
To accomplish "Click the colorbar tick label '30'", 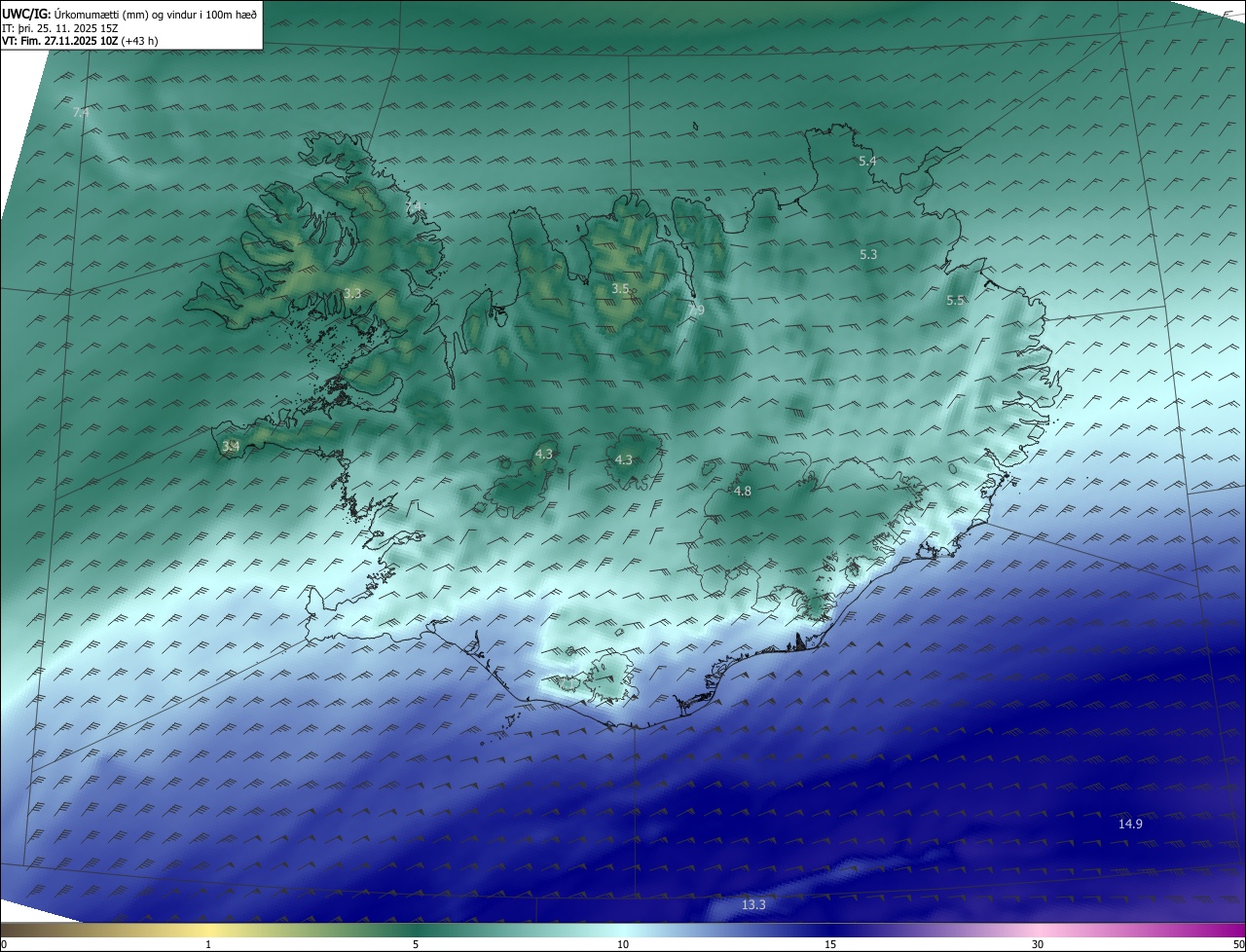I will 1038,945.
